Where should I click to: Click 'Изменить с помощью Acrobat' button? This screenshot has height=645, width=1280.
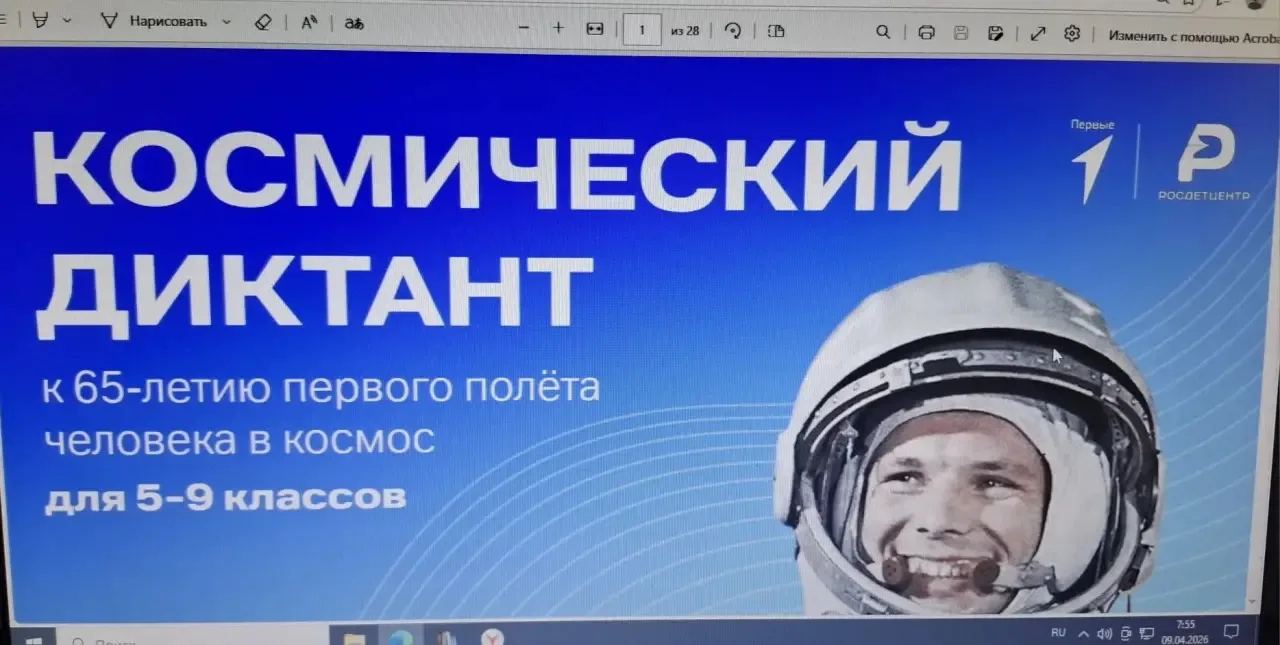[x=1193, y=35]
